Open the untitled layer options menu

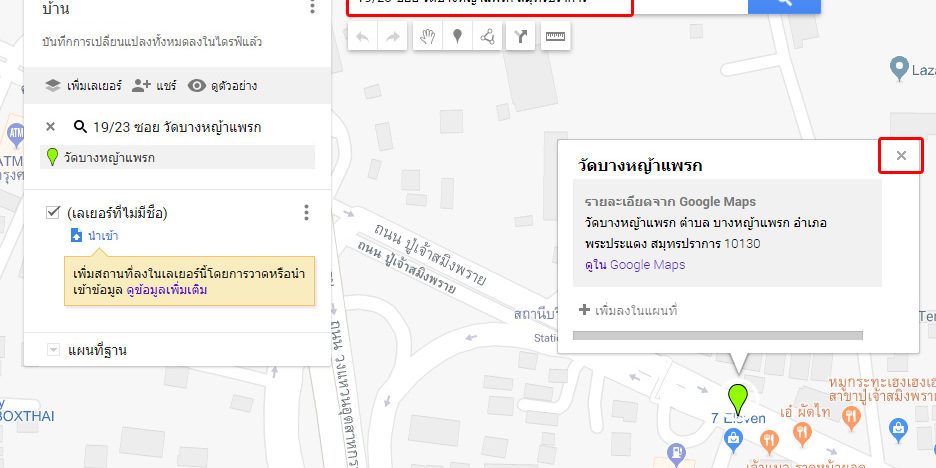coord(306,212)
